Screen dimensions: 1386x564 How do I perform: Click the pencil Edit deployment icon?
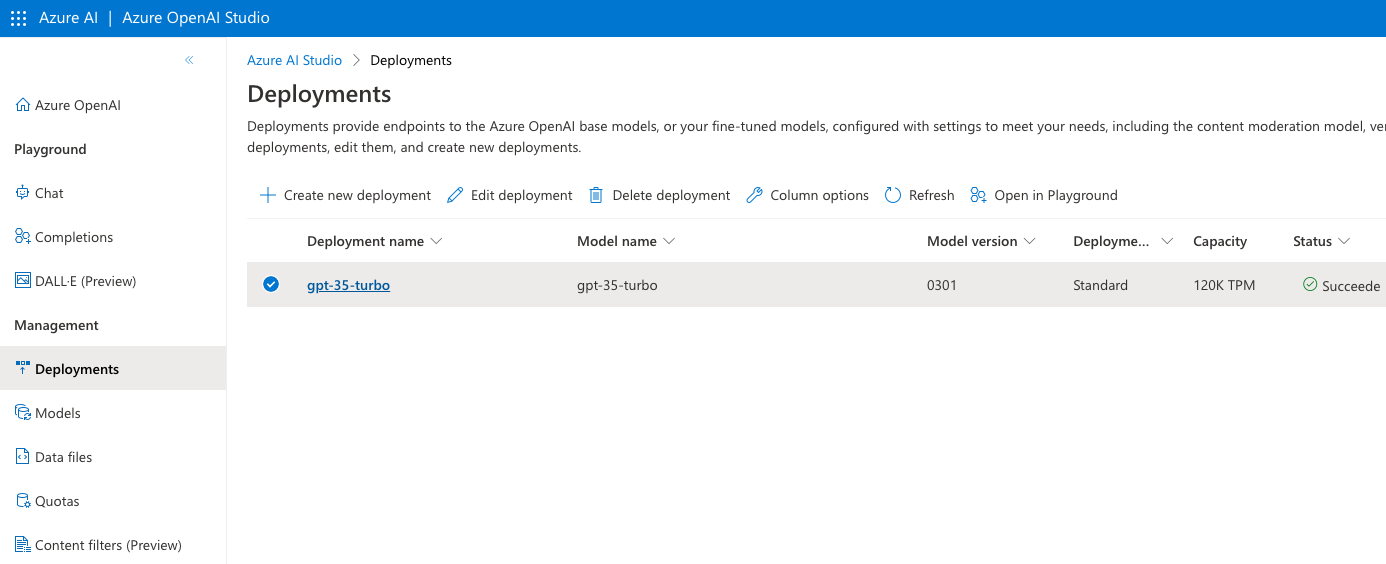[455, 195]
